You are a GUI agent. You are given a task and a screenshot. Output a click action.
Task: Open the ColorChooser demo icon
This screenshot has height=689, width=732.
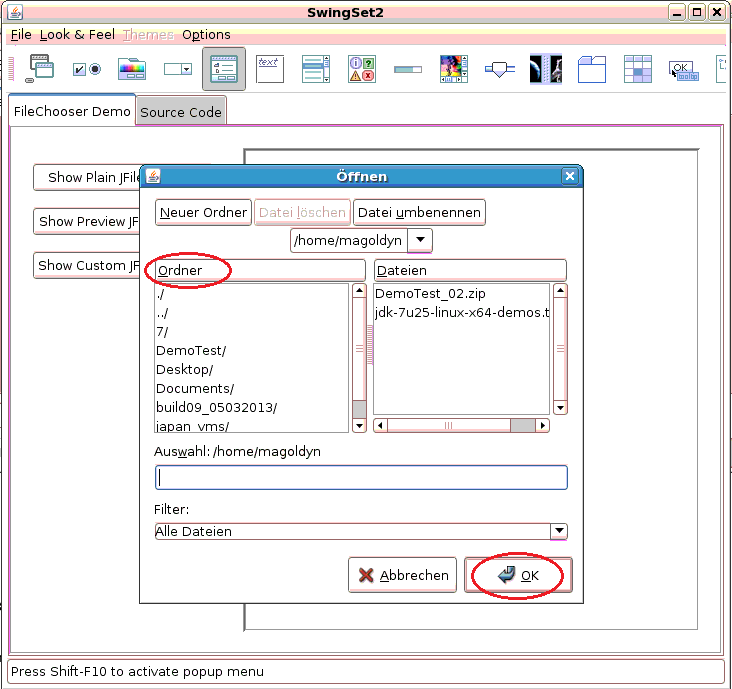132,69
